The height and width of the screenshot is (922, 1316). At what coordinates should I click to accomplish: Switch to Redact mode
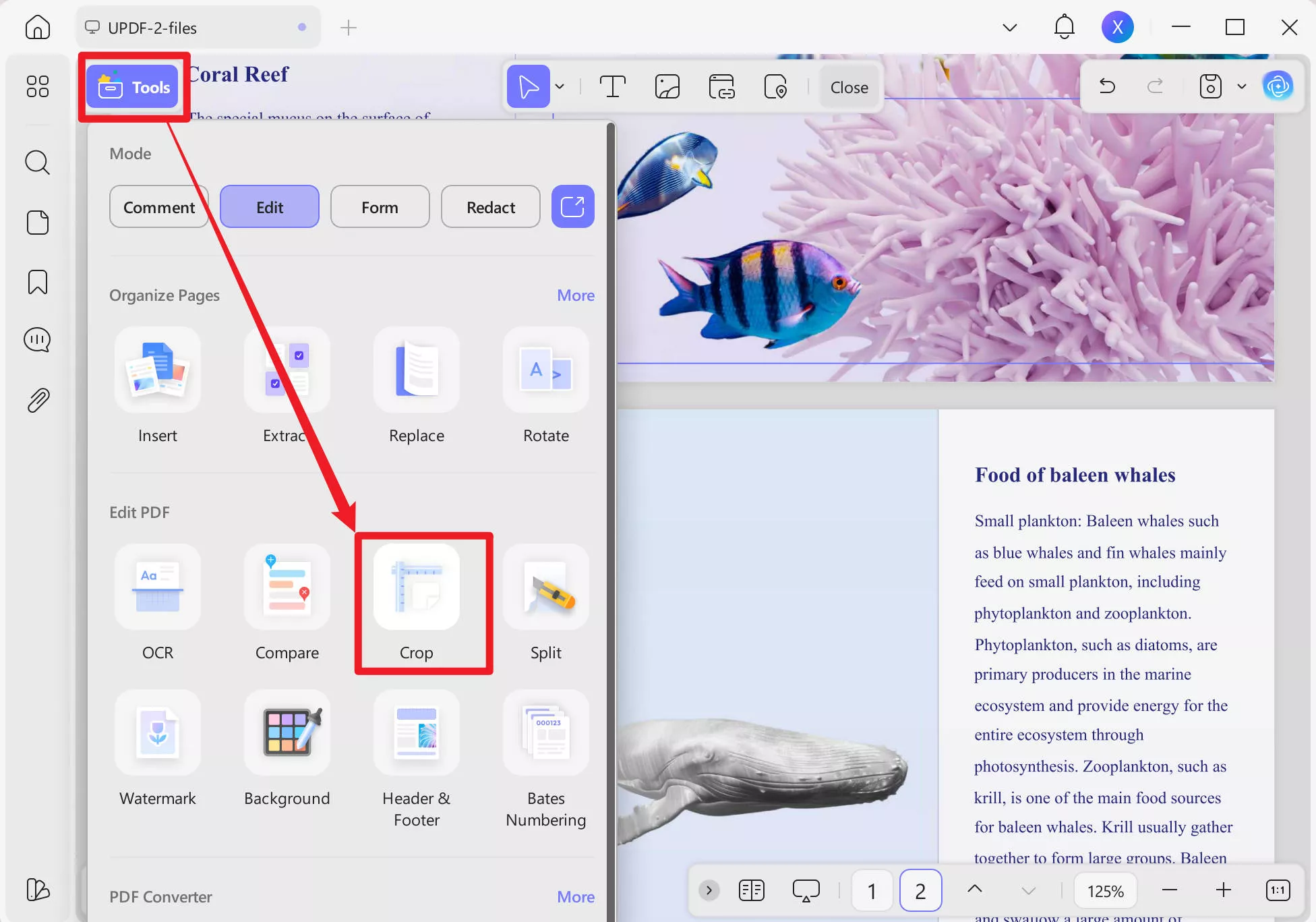[x=490, y=207]
